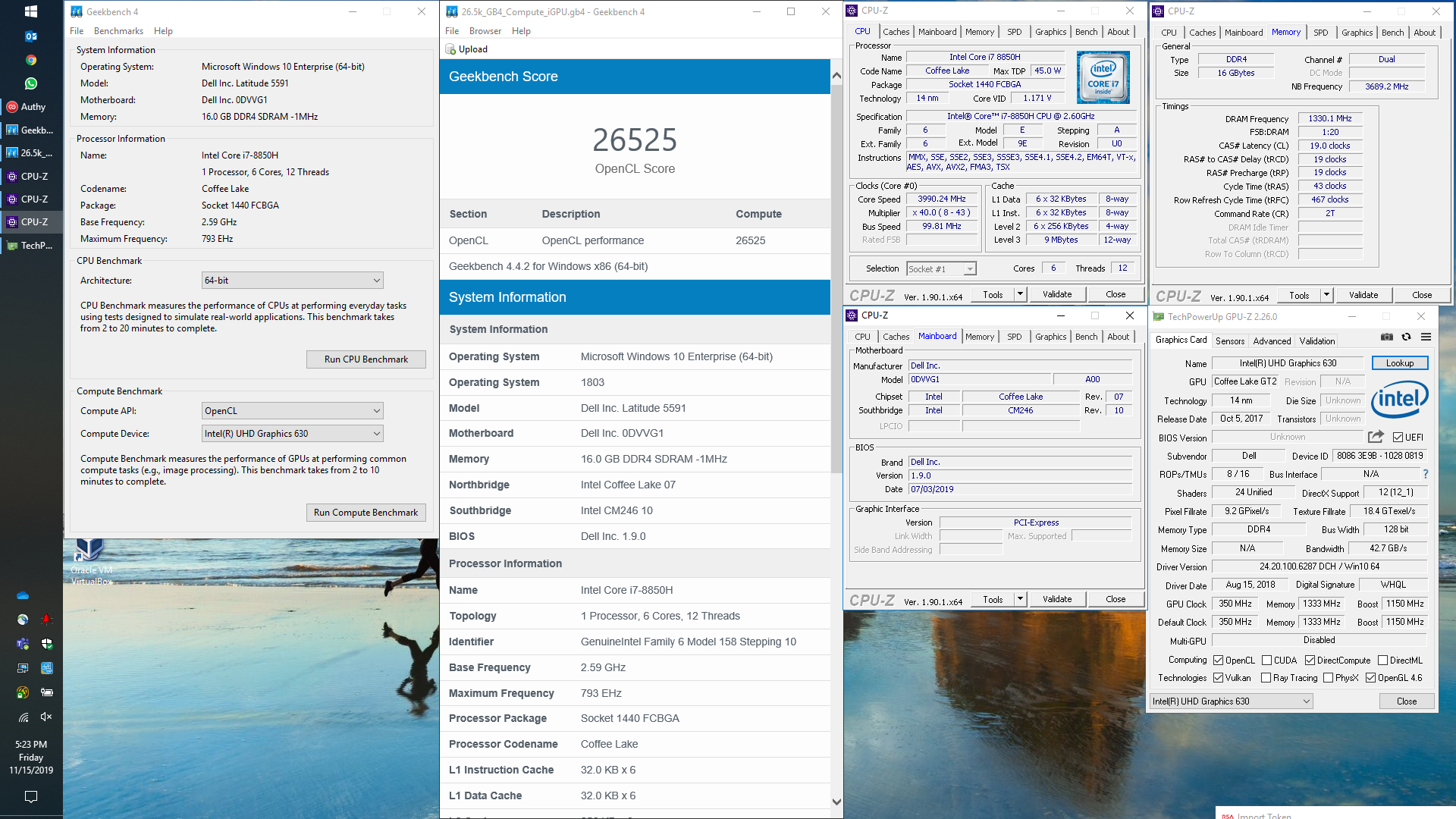Image resolution: width=1456 pixels, height=819 pixels.
Task: Toggle the Vulkan checkbox in GPU-Z
Action: point(1219,678)
